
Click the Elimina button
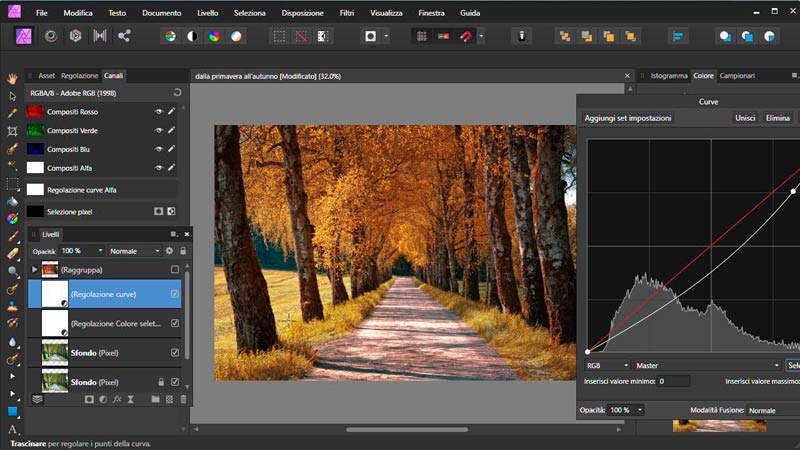click(778, 118)
